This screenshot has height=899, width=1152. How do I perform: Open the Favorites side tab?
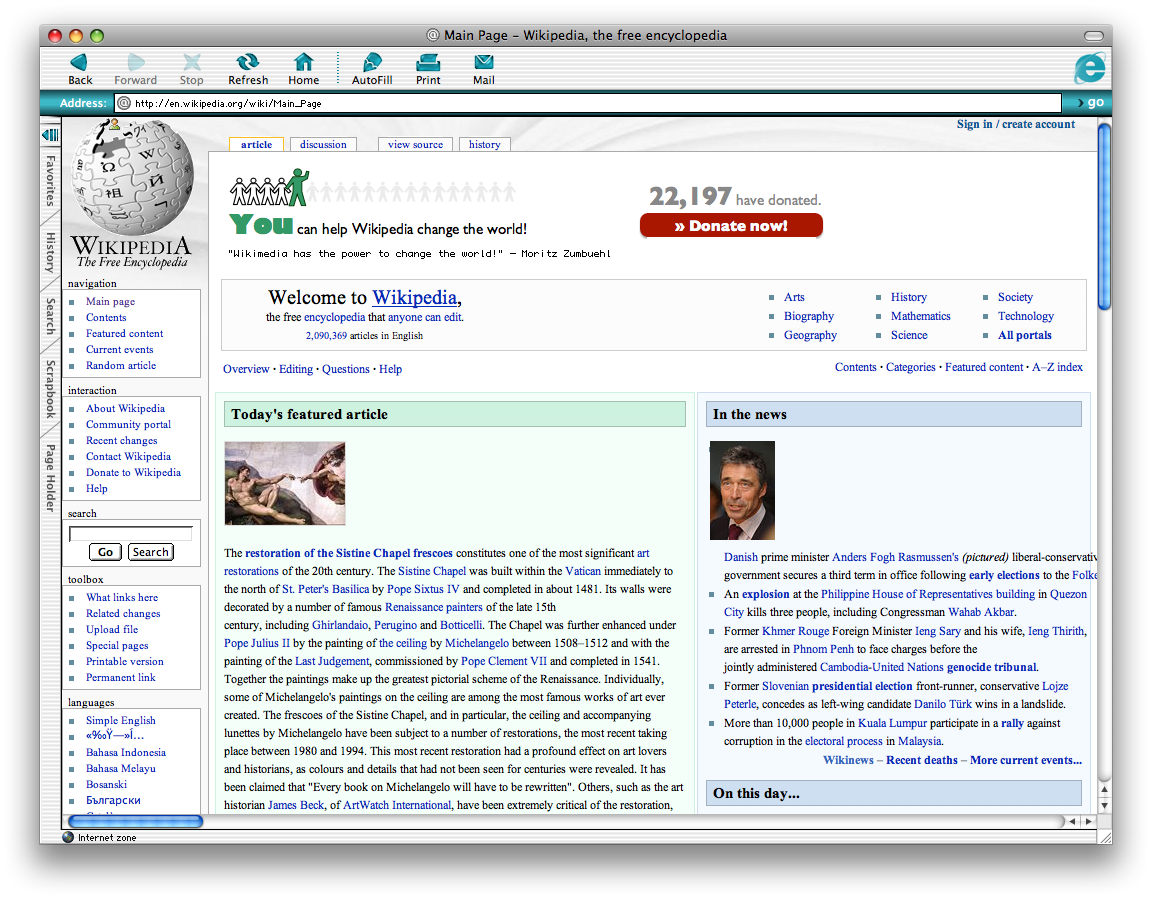point(50,181)
